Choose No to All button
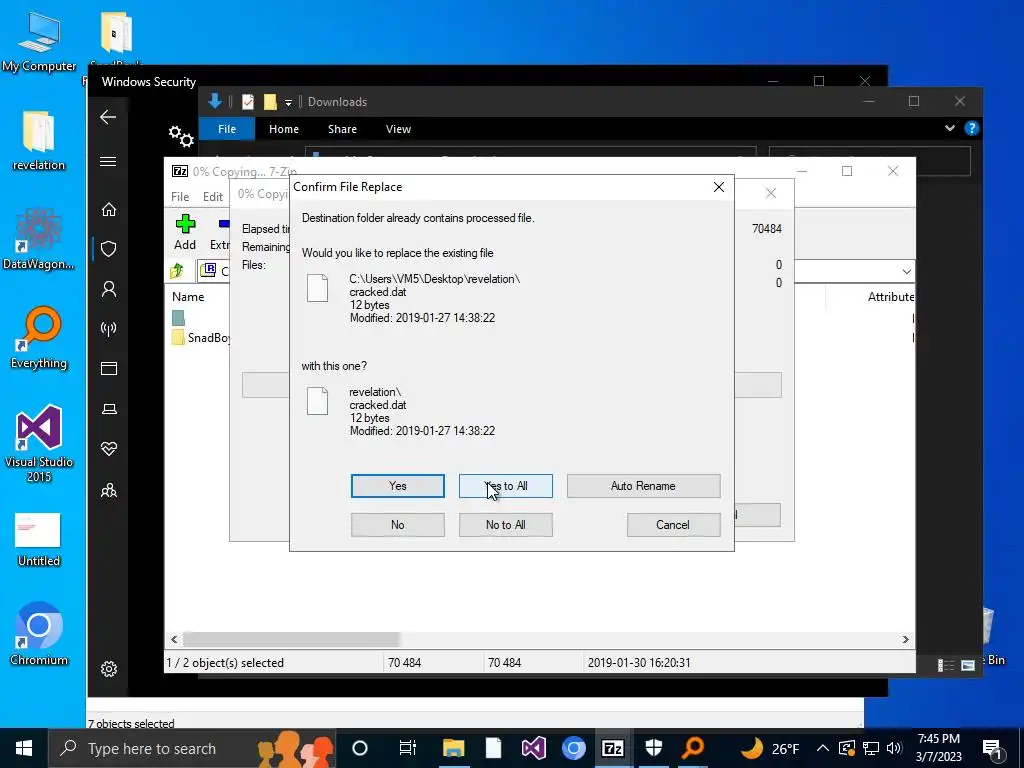Screen dimensions: 1024x768 click(505, 524)
